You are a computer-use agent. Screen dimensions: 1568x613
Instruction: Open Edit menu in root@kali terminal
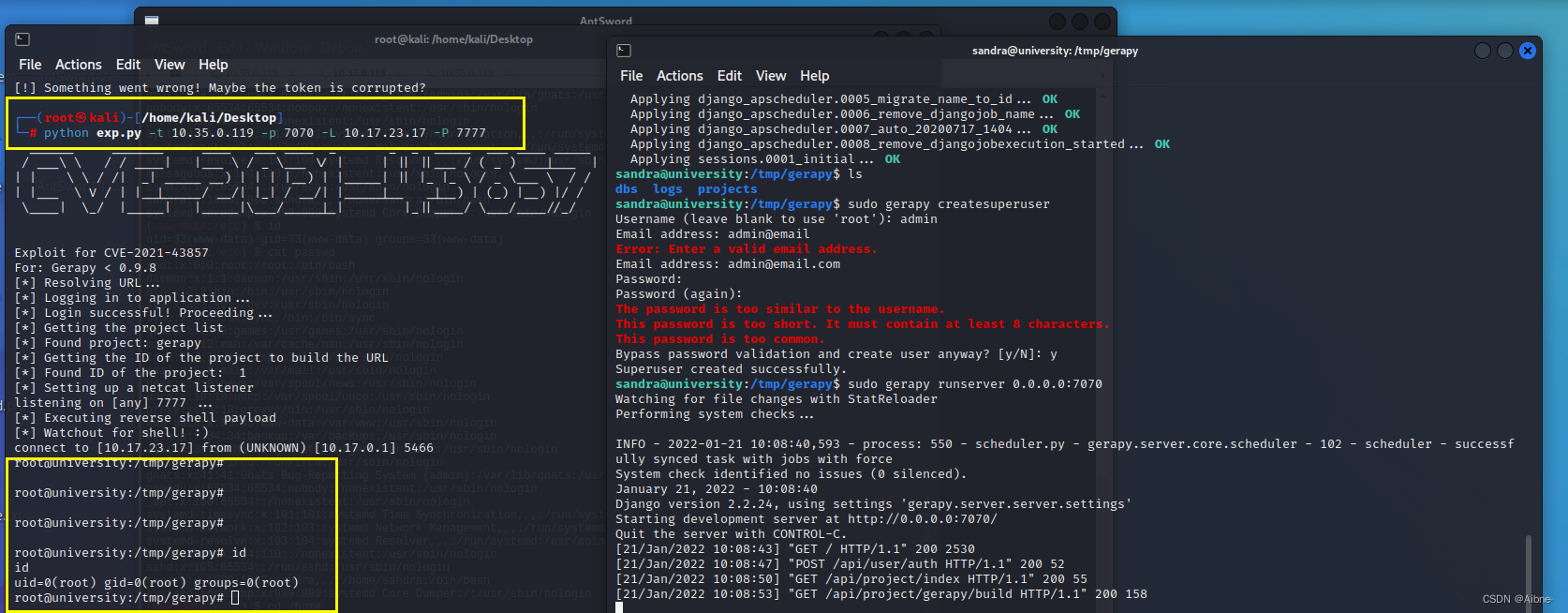[x=128, y=65]
